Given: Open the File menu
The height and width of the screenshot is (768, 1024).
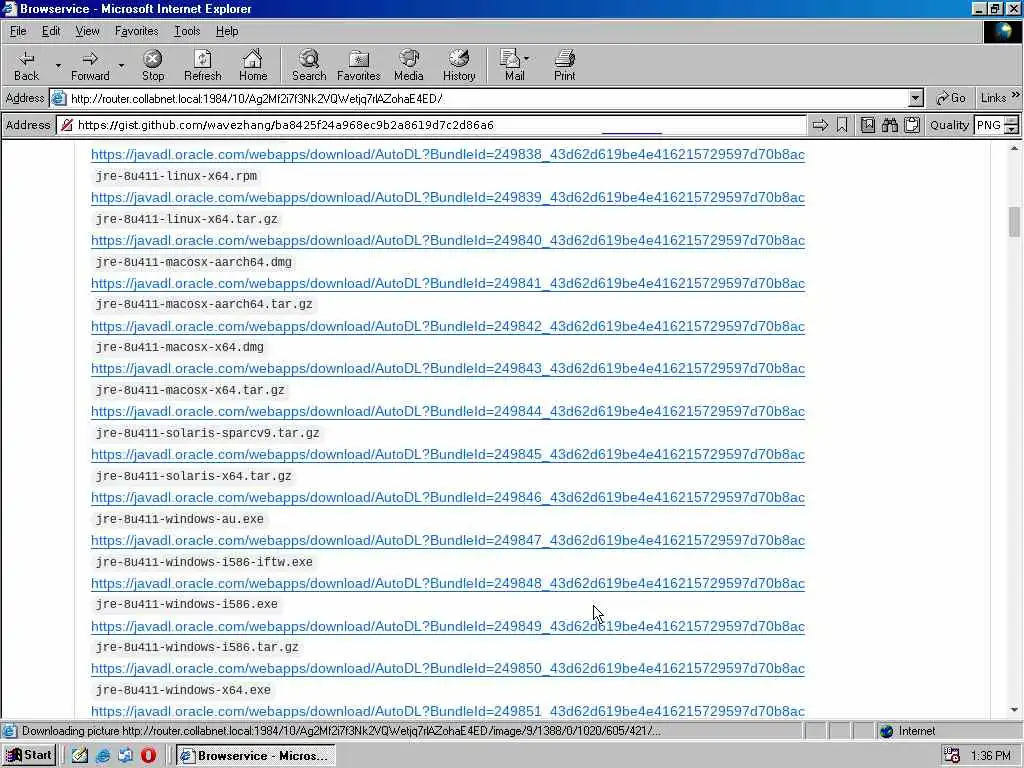Looking at the screenshot, I should point(18,31).
